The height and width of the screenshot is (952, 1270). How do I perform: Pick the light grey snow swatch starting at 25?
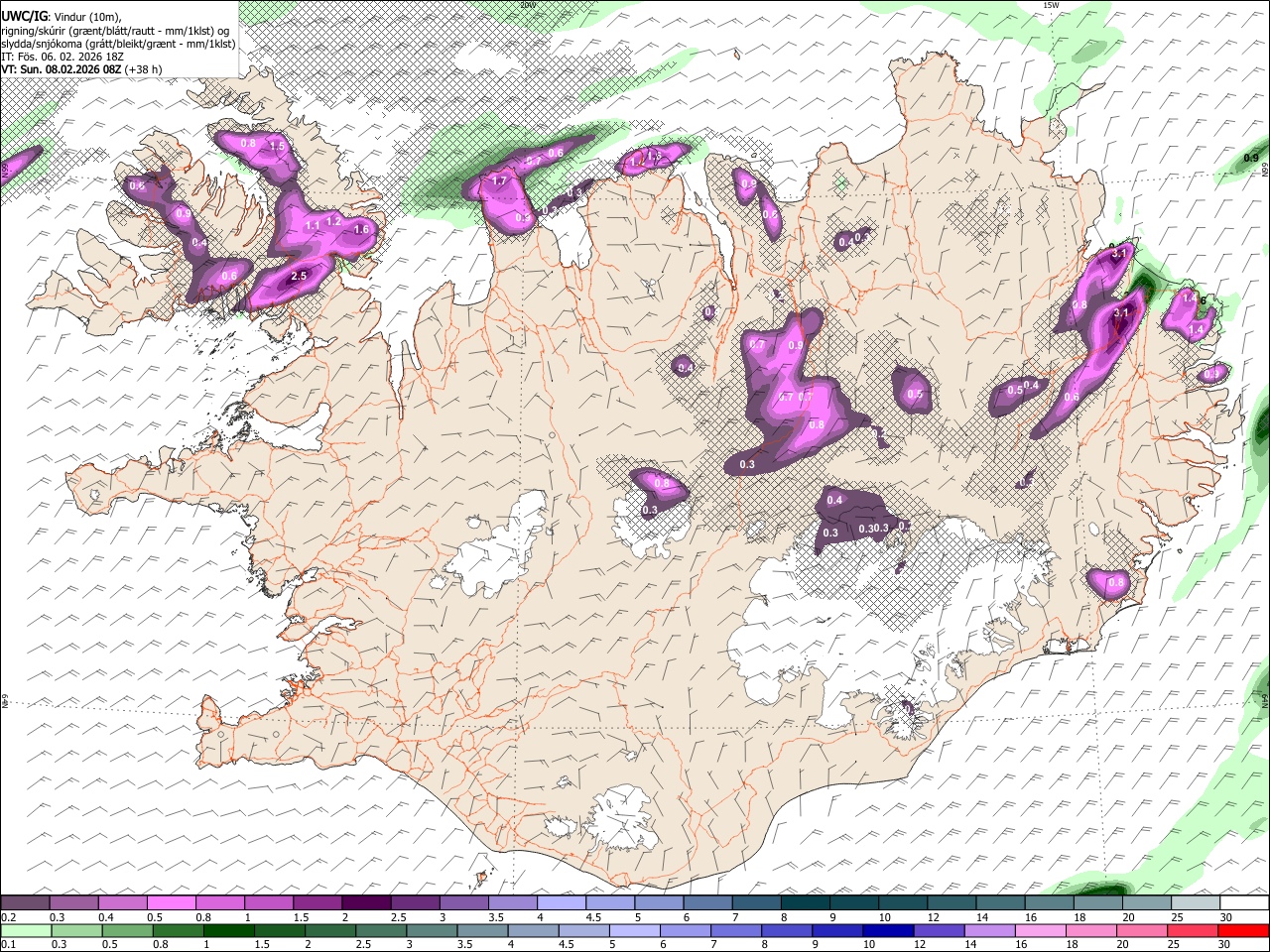coord(1196,903)
